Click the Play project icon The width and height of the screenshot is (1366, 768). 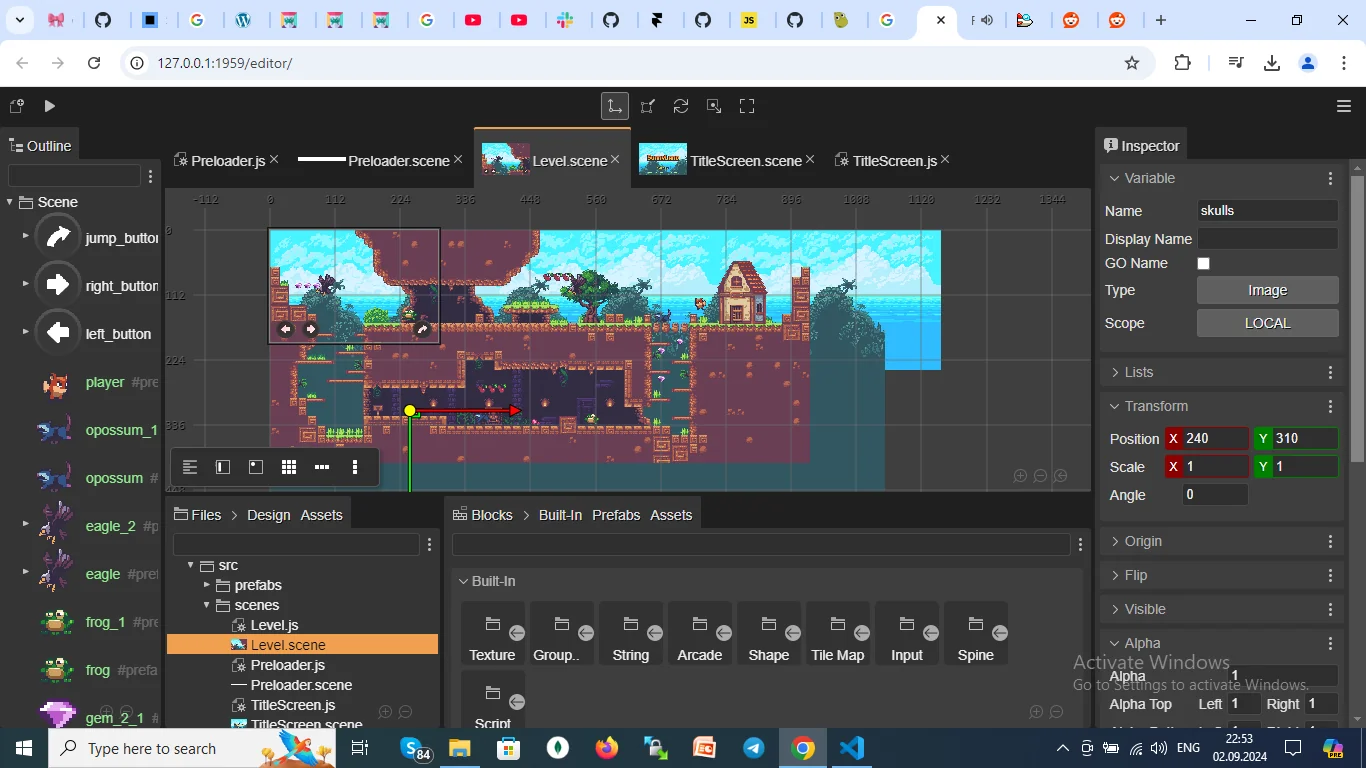click(50, 106)
